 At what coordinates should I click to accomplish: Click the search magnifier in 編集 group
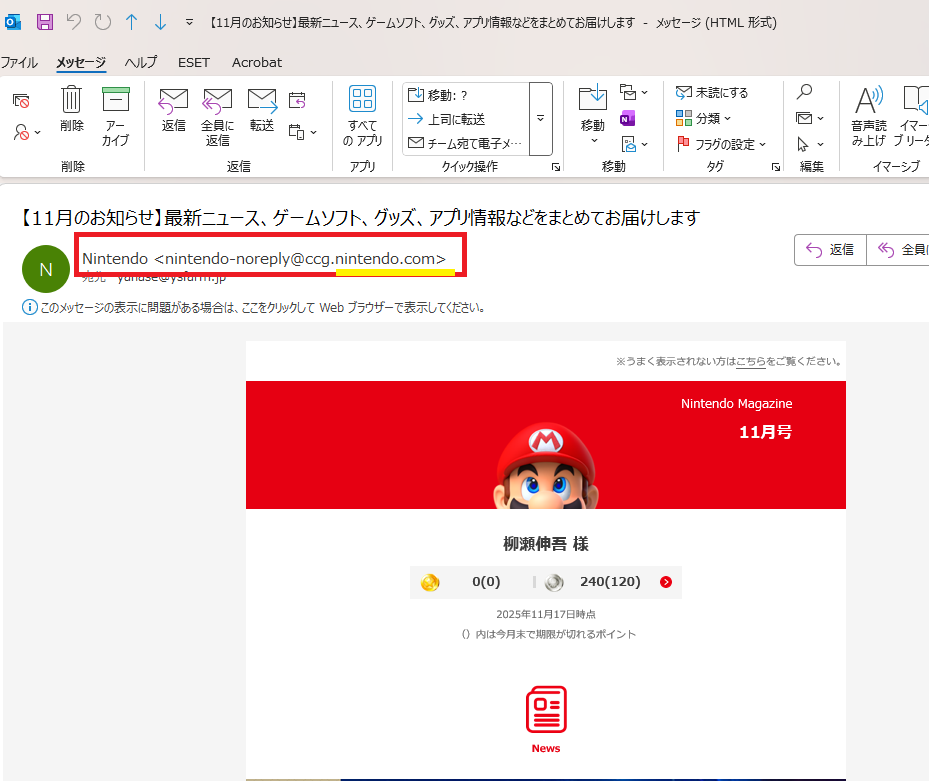(x=804, y=92)
